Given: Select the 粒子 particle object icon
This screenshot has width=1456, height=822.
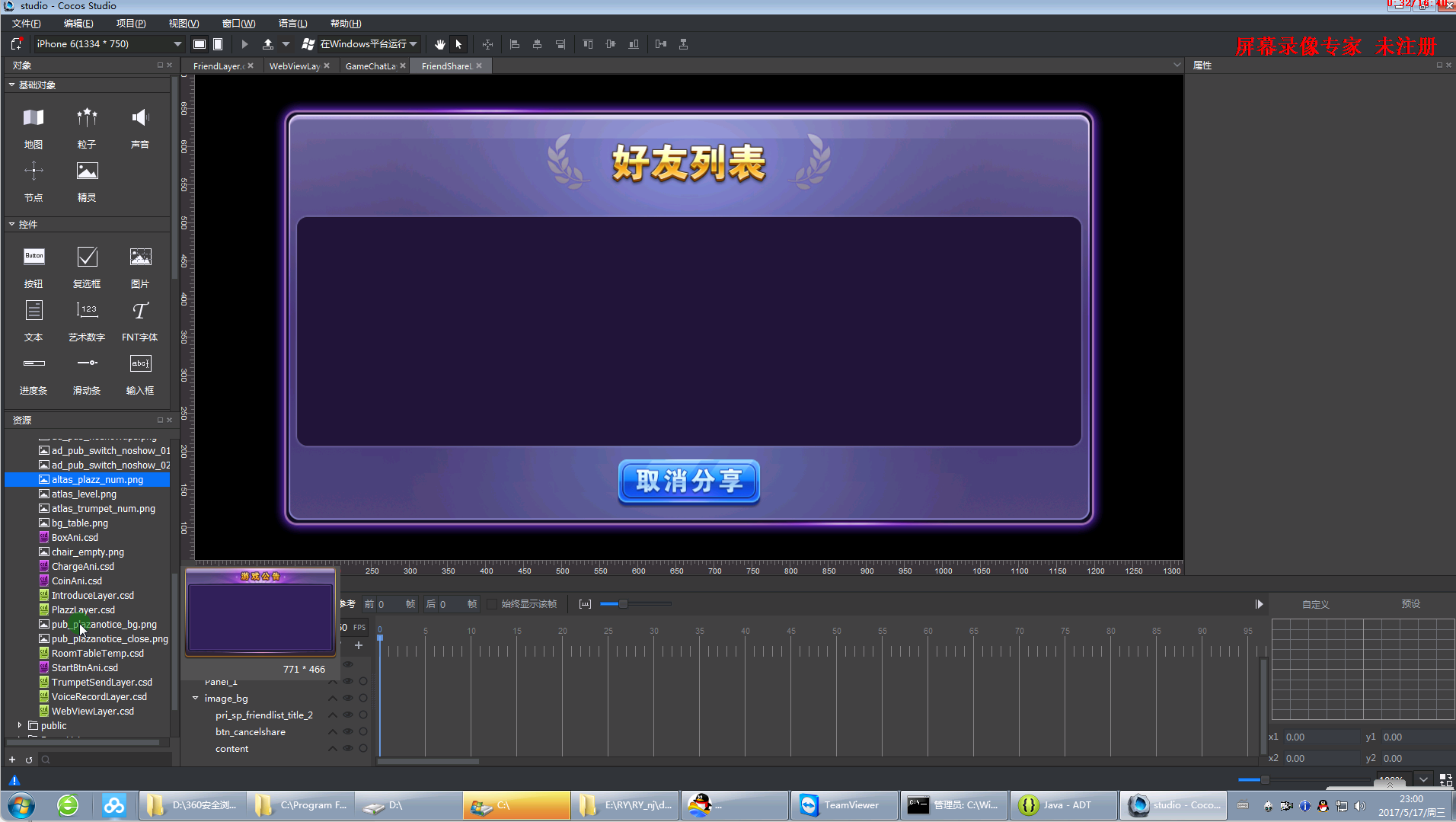Looking at the screenshot, I should 87,118.
